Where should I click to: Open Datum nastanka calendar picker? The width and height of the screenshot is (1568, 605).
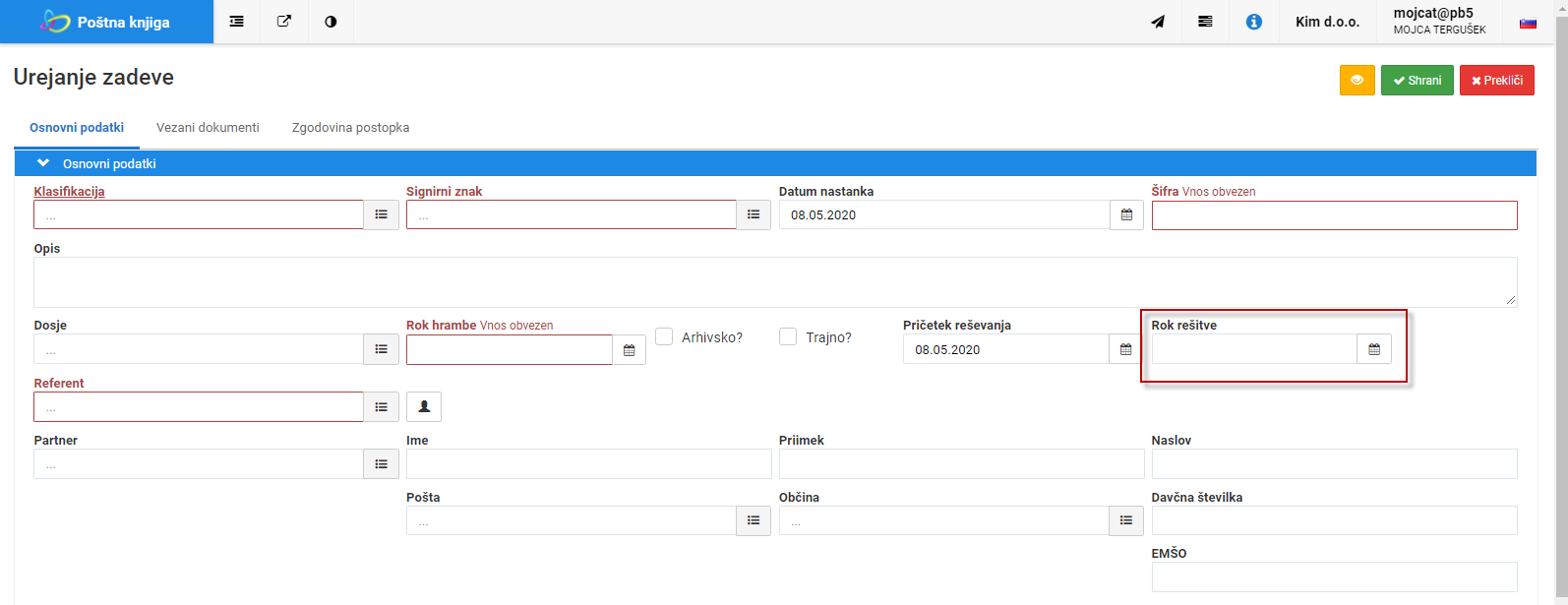[1126, 214]
